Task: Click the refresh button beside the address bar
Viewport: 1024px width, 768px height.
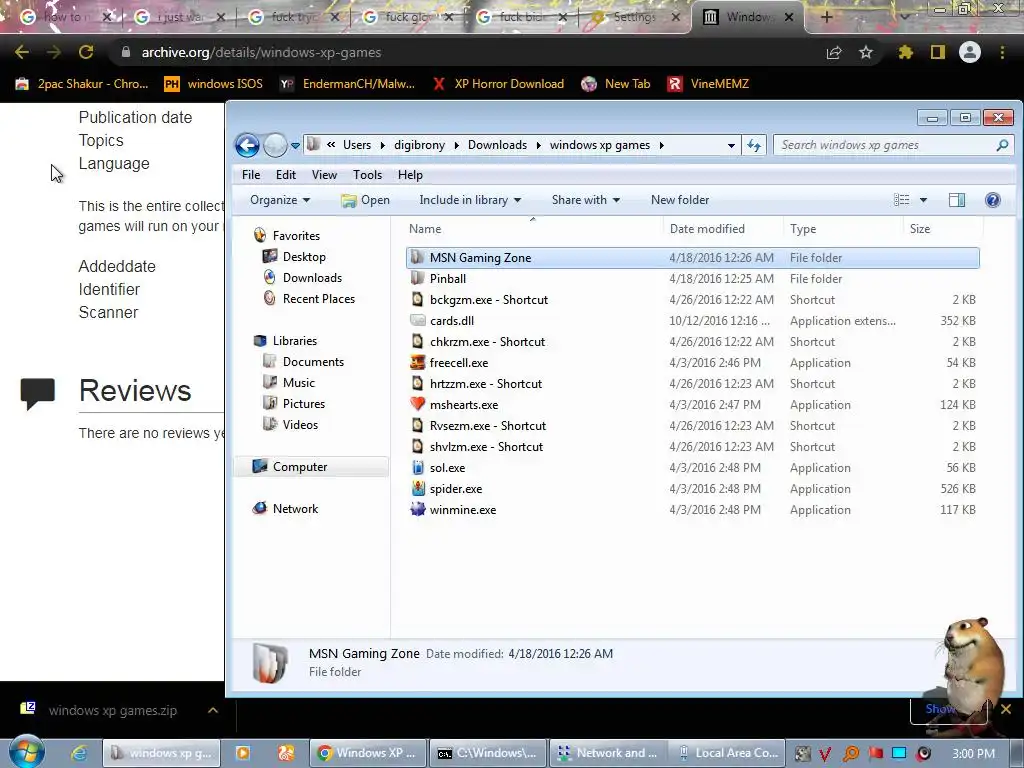Action: [754, 145]
